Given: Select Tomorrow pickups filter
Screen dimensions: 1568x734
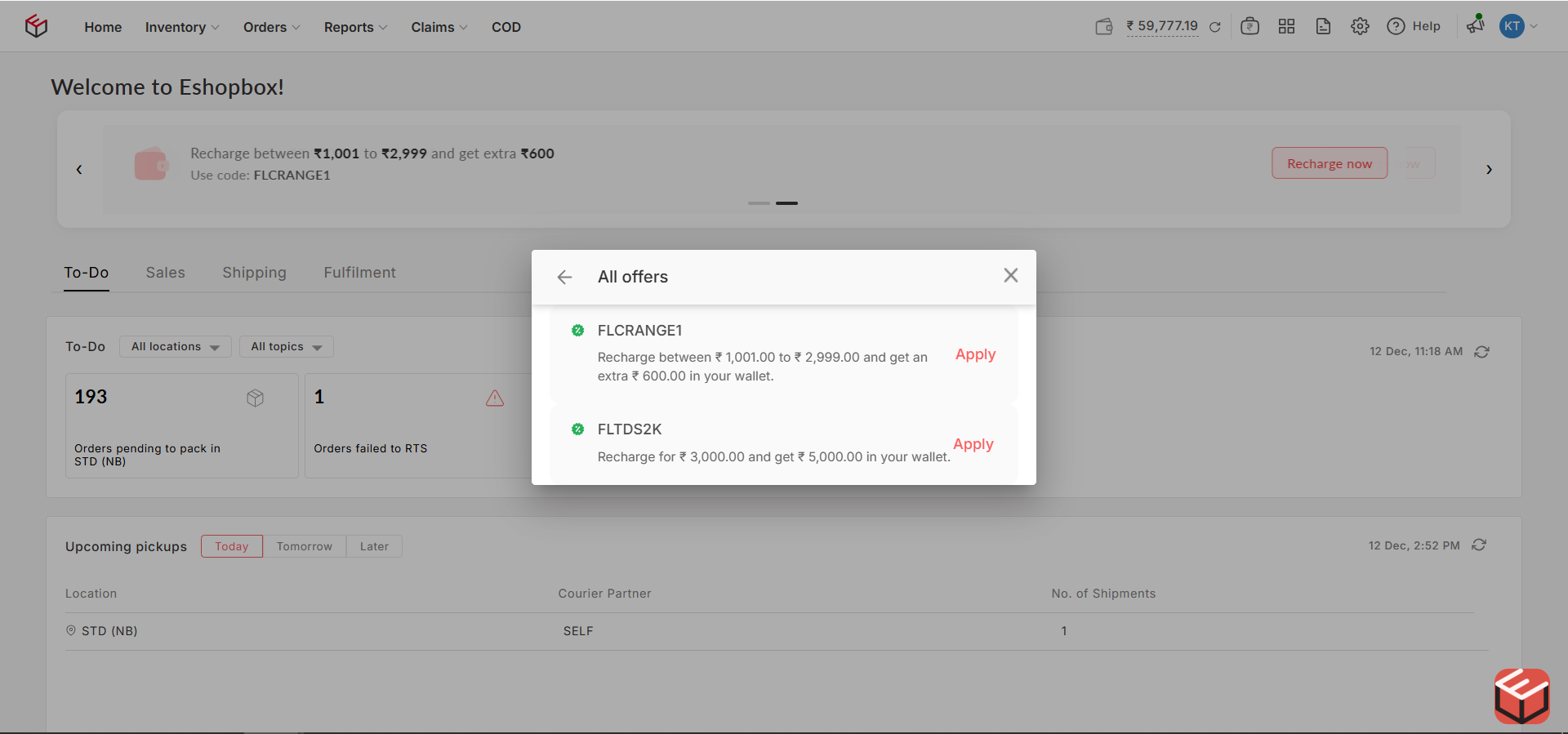Looking at the screenshot, I should click(x=304, y=546).
